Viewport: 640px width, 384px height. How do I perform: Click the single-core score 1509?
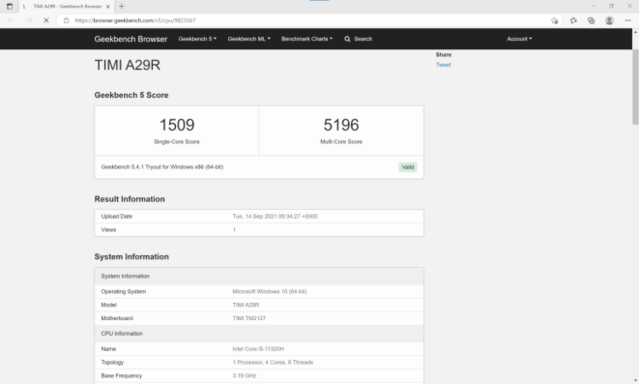coord(177,125)
